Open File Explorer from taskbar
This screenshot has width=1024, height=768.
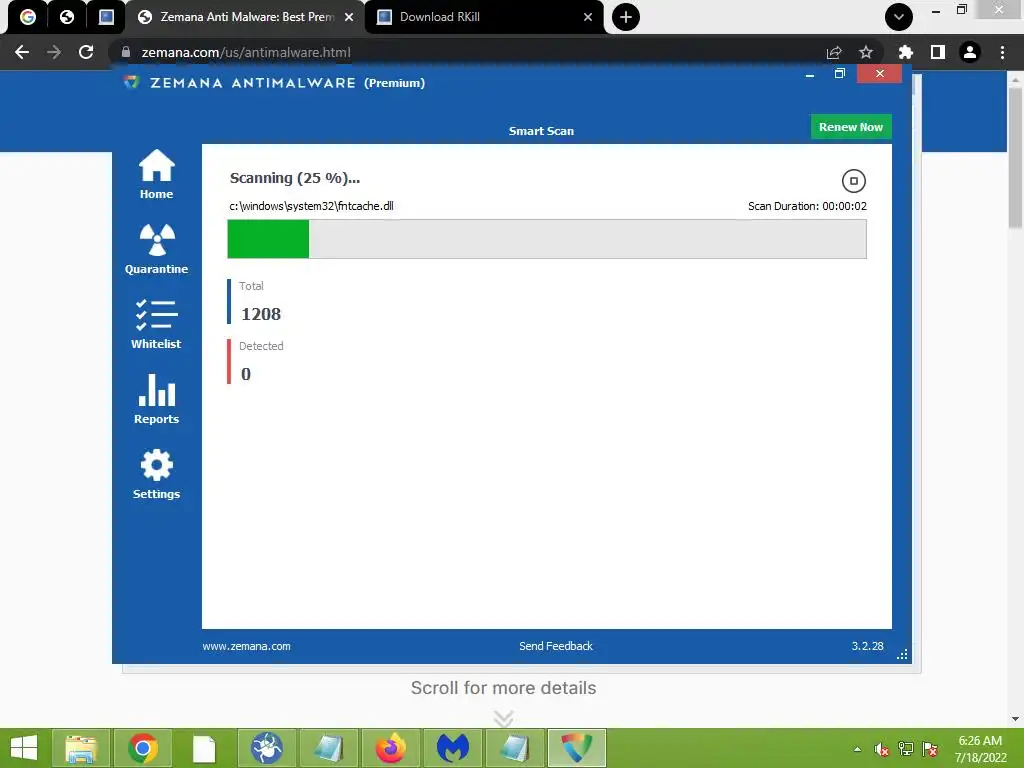(x=81, y=748)
